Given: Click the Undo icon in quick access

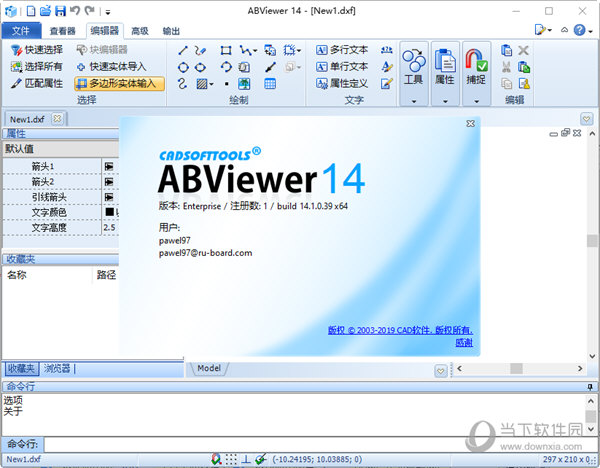Looking at the screenshot, I should [75, 11].
